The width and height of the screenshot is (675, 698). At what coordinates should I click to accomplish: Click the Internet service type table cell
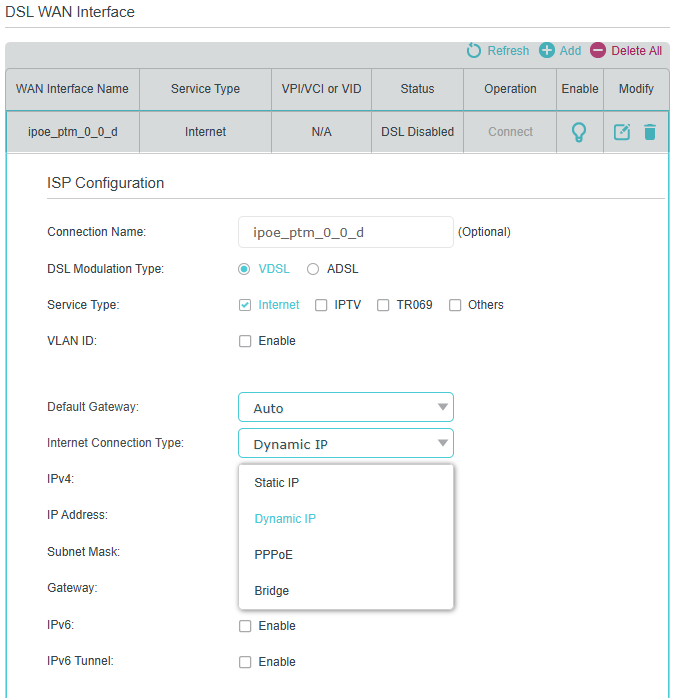coord(205,132)
